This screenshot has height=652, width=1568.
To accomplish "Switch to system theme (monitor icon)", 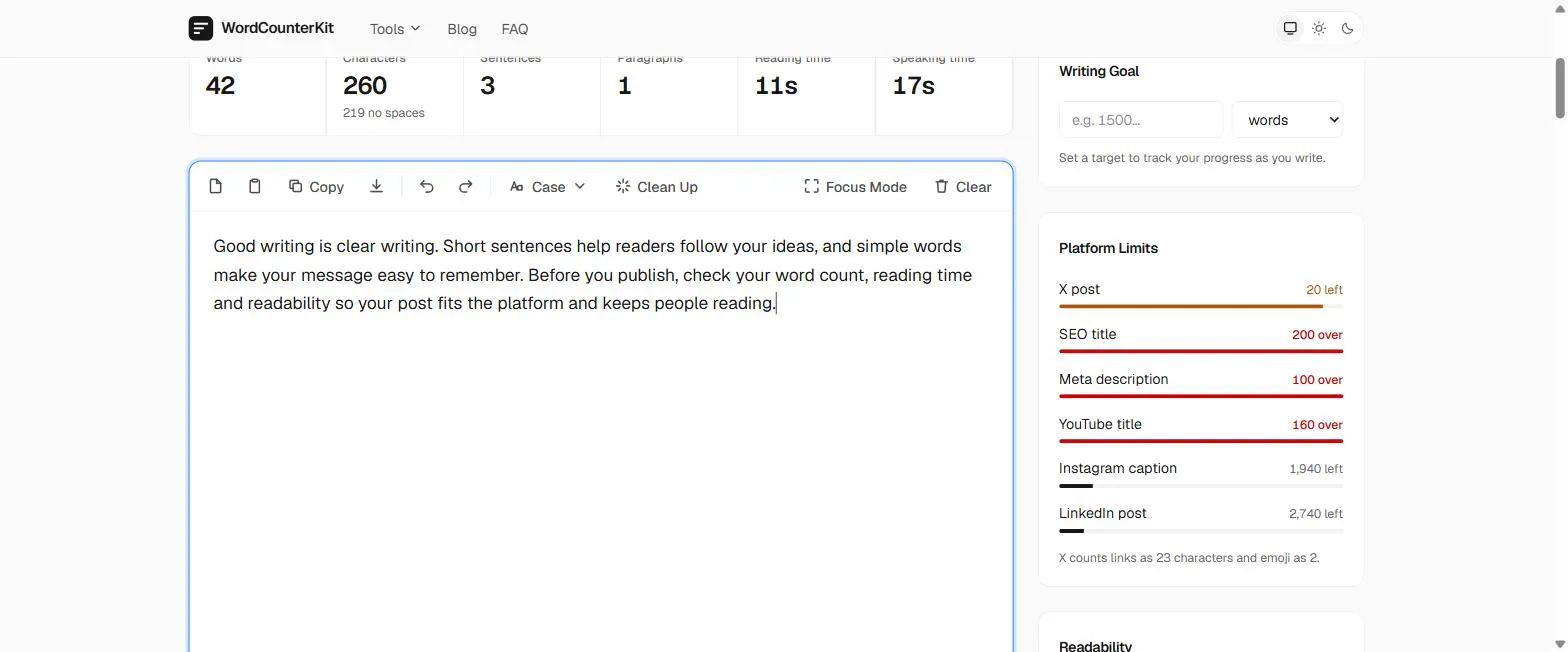I will [x=1291, y=28].
